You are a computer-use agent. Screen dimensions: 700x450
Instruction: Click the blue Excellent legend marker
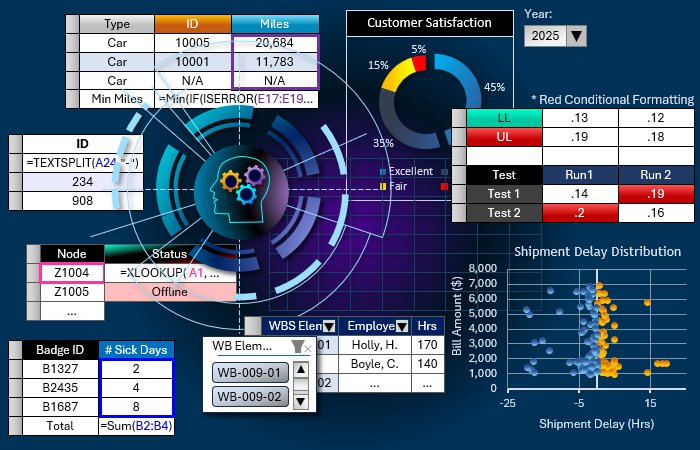tap(383, 172)
